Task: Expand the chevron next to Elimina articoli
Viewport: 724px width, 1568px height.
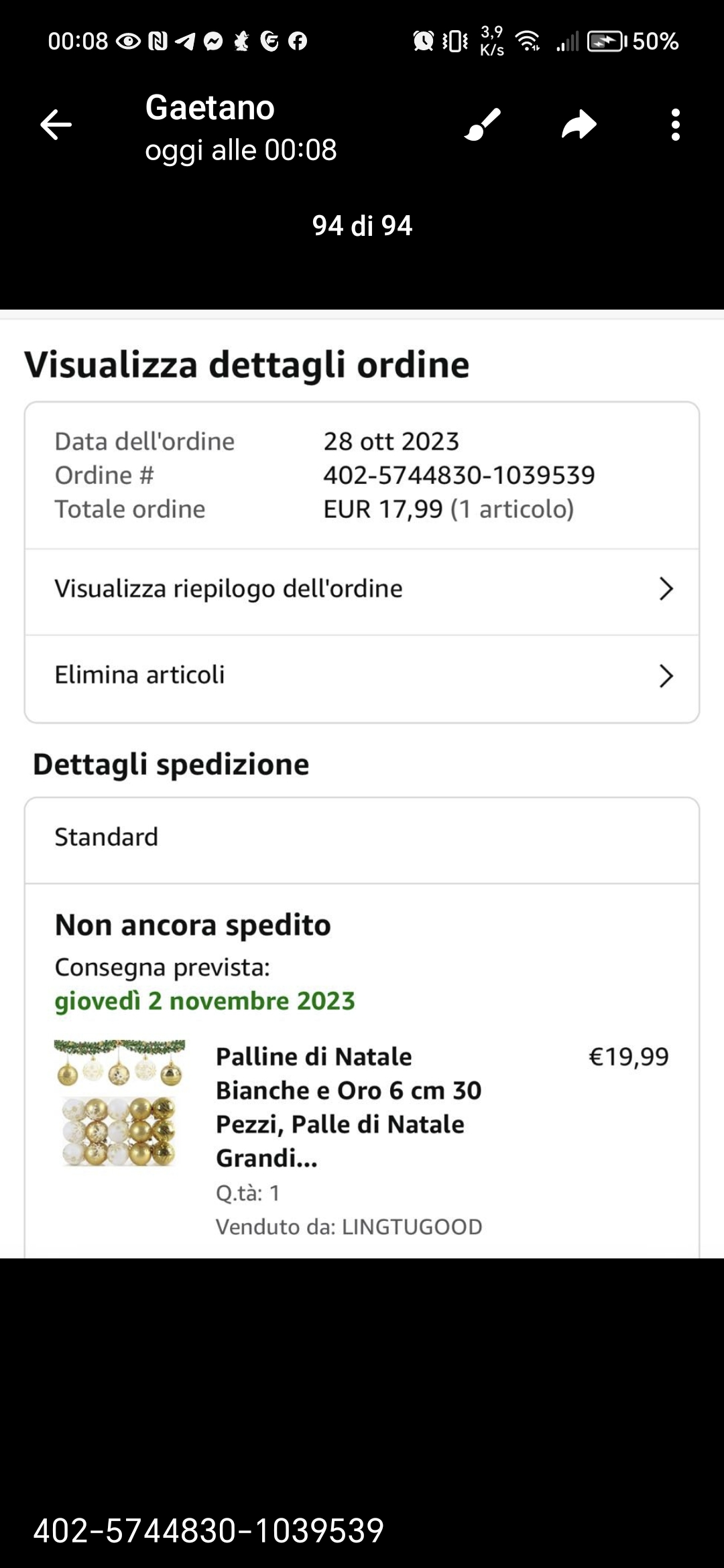Action: [x=666, y=676]
